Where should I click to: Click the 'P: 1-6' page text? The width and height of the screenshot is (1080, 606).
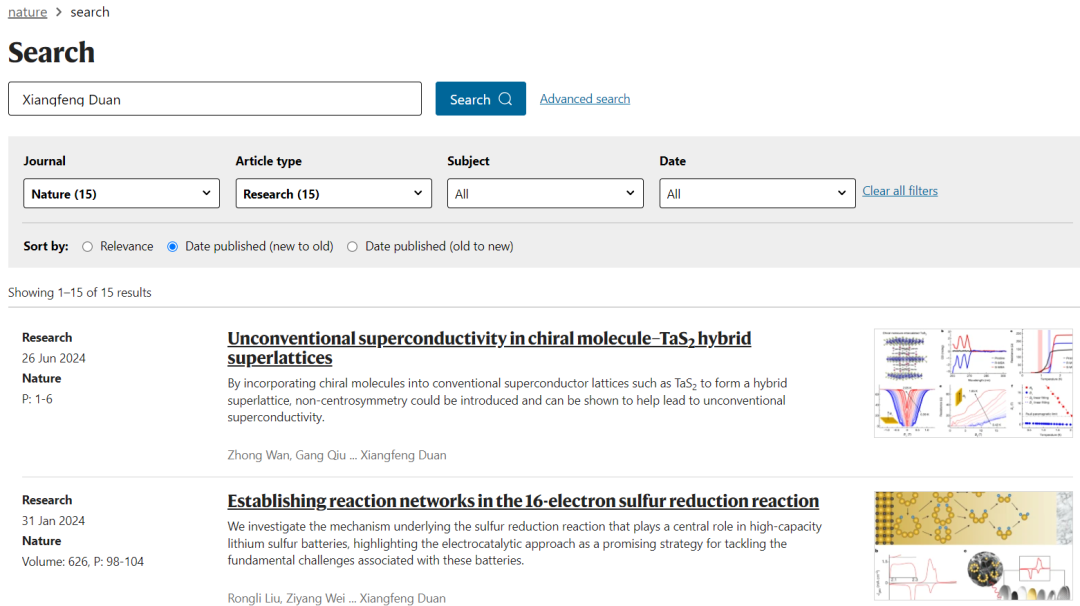click(x=37, y=399)
